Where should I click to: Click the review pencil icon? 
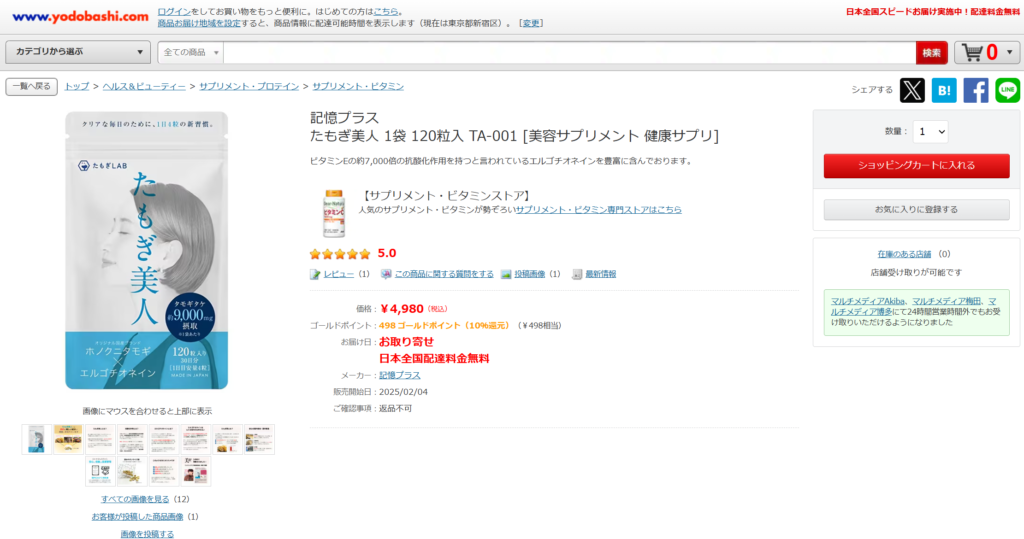(315, 274)
